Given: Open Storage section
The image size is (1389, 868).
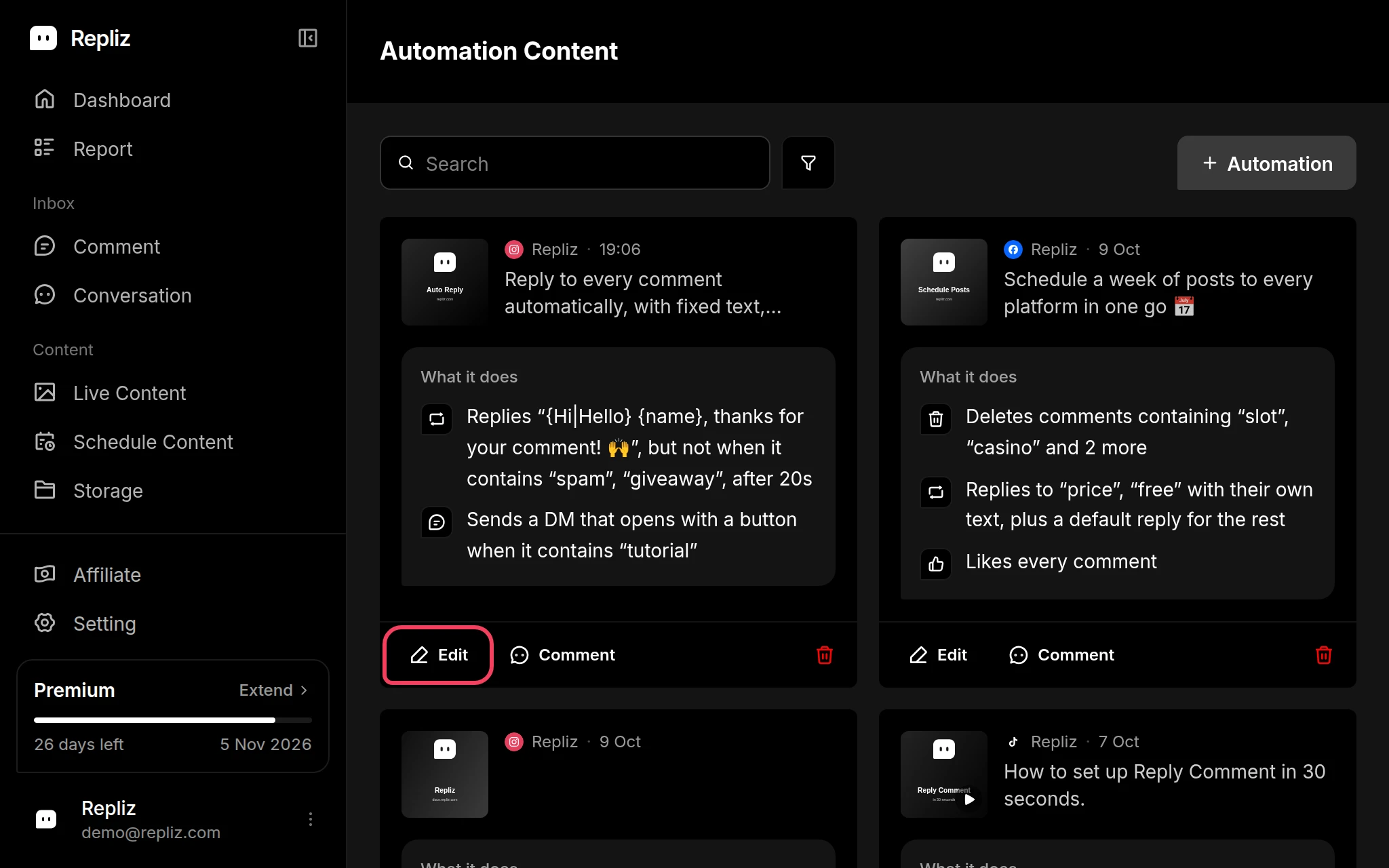Looking at the screenshot, I should (173, 491).
